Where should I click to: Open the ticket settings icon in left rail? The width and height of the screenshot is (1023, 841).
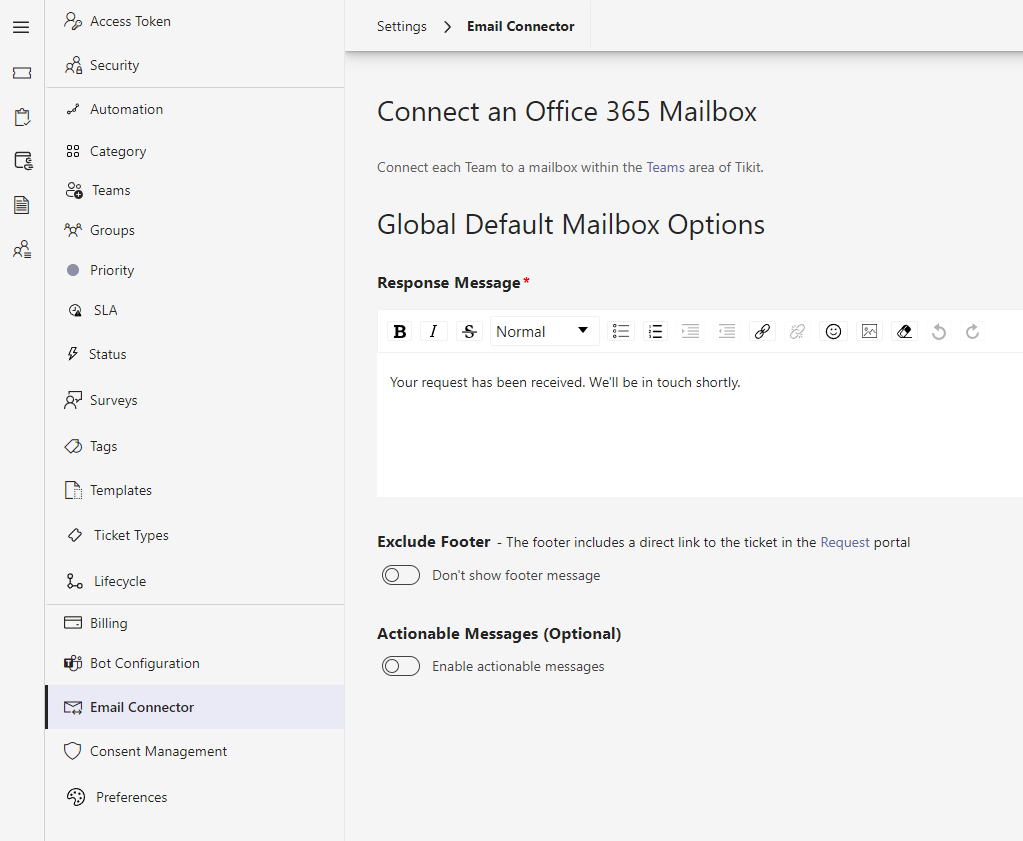[23, 161]
